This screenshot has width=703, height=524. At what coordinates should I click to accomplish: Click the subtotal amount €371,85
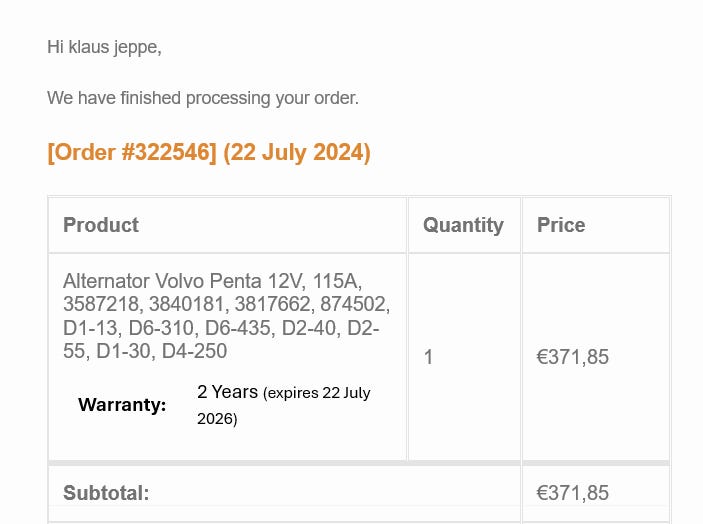point(572,493)
